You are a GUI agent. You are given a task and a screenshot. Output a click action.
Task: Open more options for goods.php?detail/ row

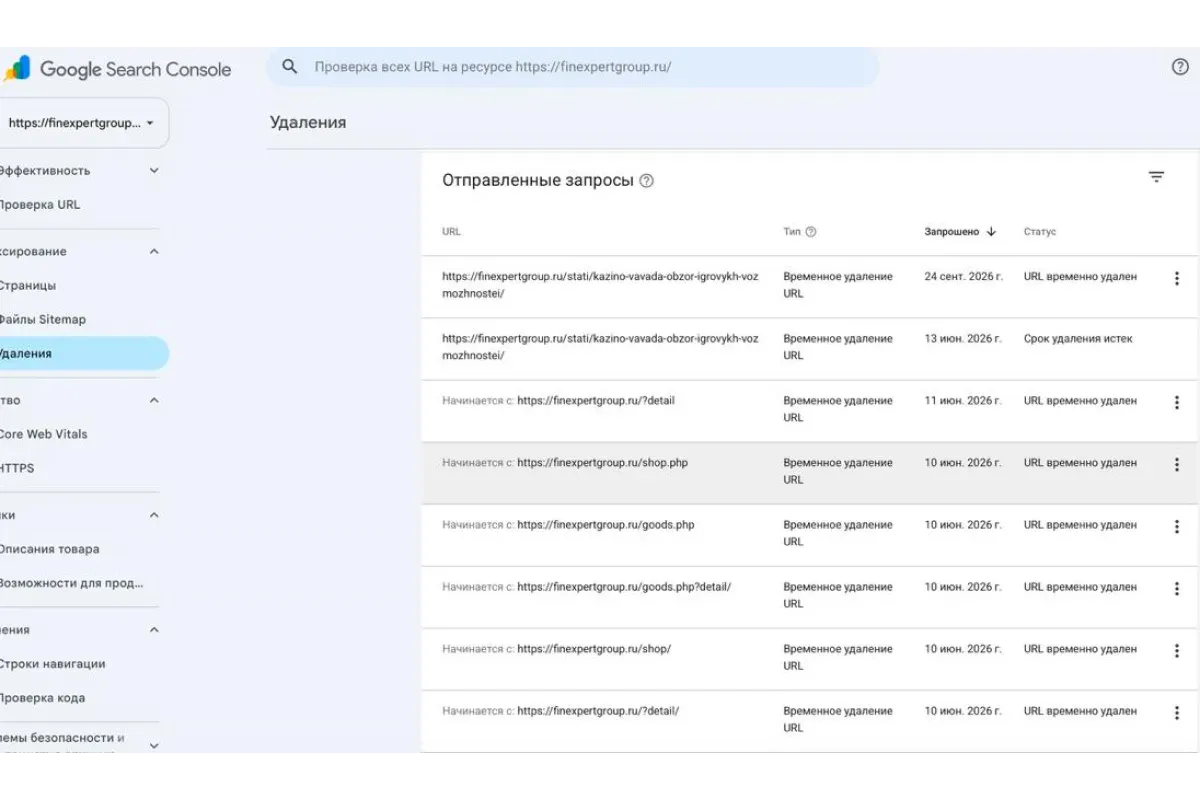point(1176,588)
